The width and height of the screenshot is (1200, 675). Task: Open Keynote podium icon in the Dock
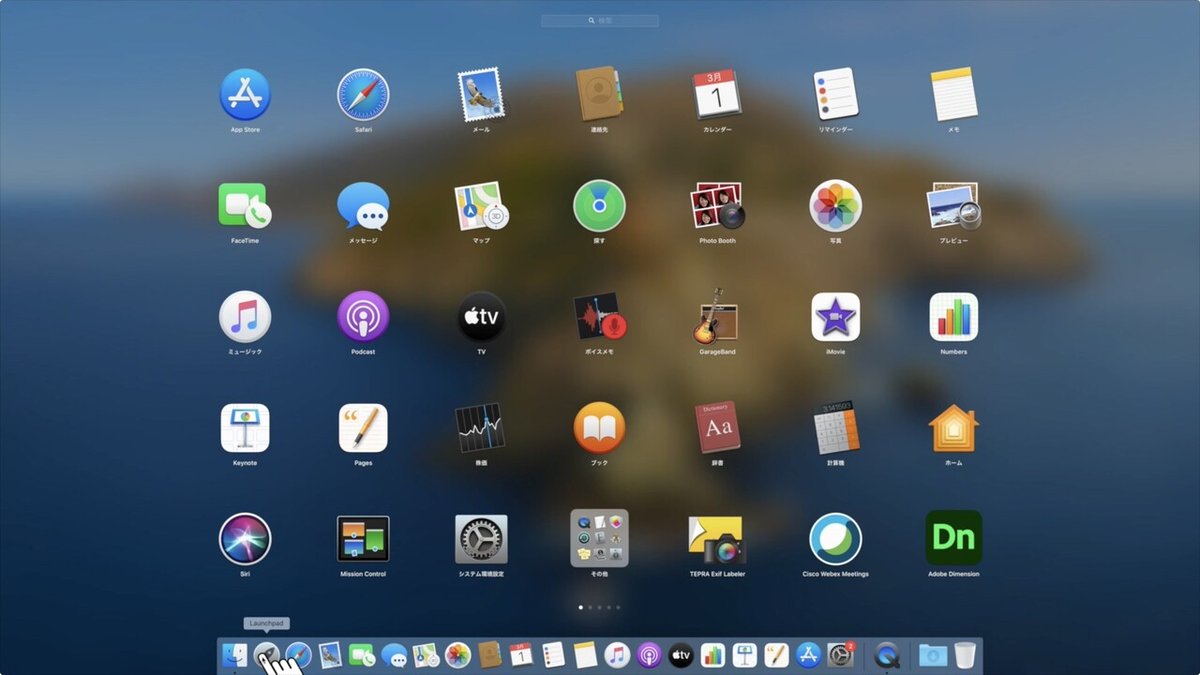745,655
